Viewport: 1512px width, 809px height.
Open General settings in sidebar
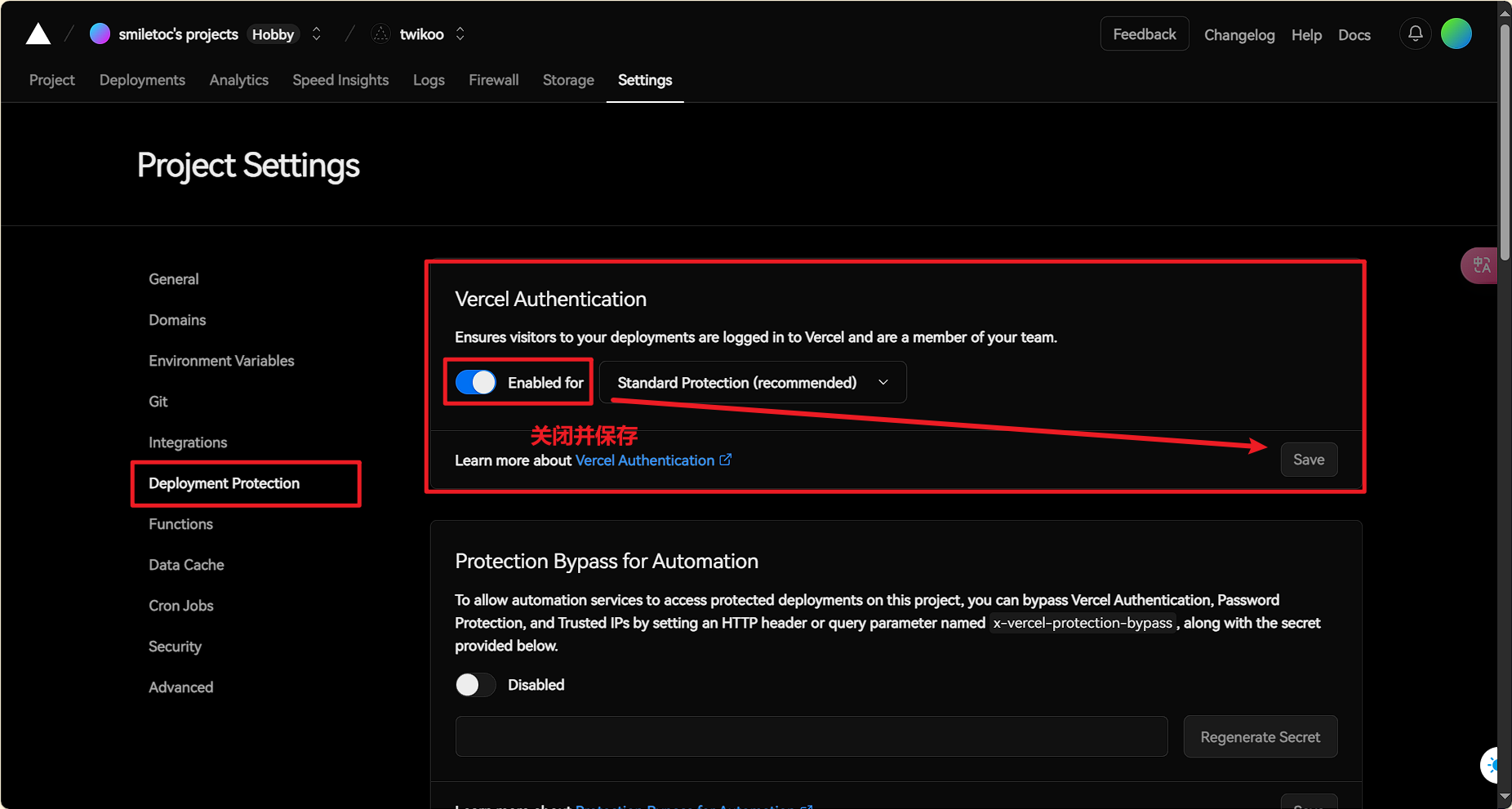pyautogui.click(x=173, y=278)
